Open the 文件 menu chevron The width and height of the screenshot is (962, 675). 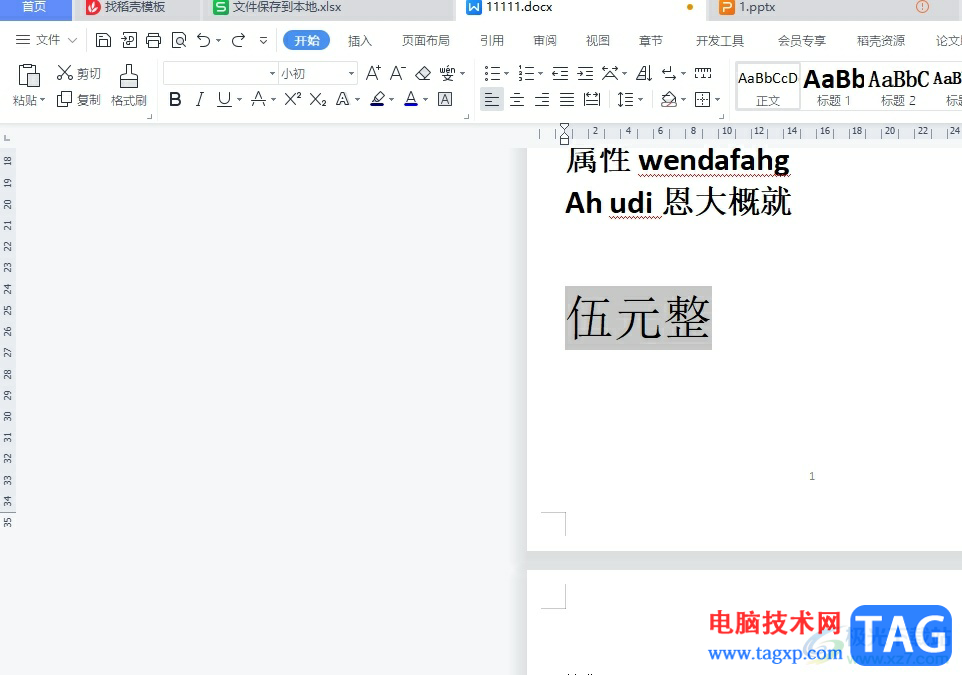point(72,40)
